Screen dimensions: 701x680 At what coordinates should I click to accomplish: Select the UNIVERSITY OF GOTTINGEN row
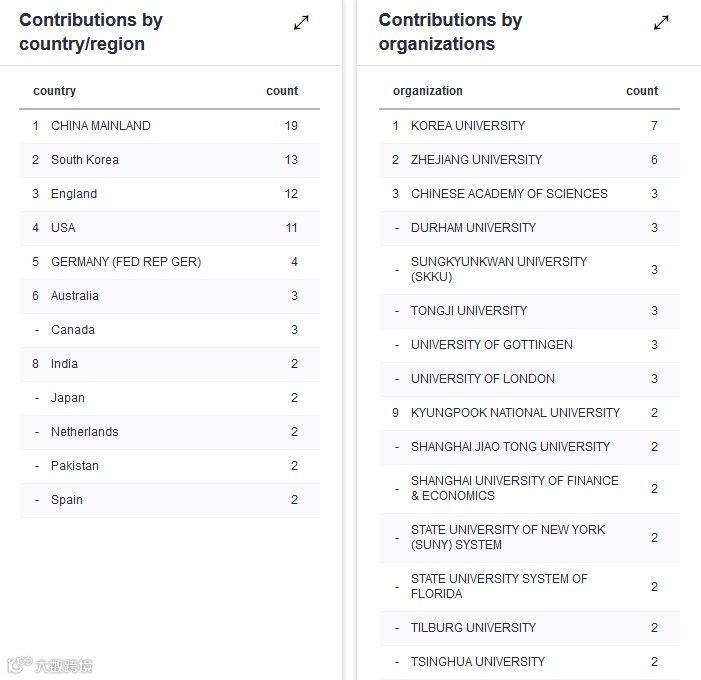(x=492, y=345)
